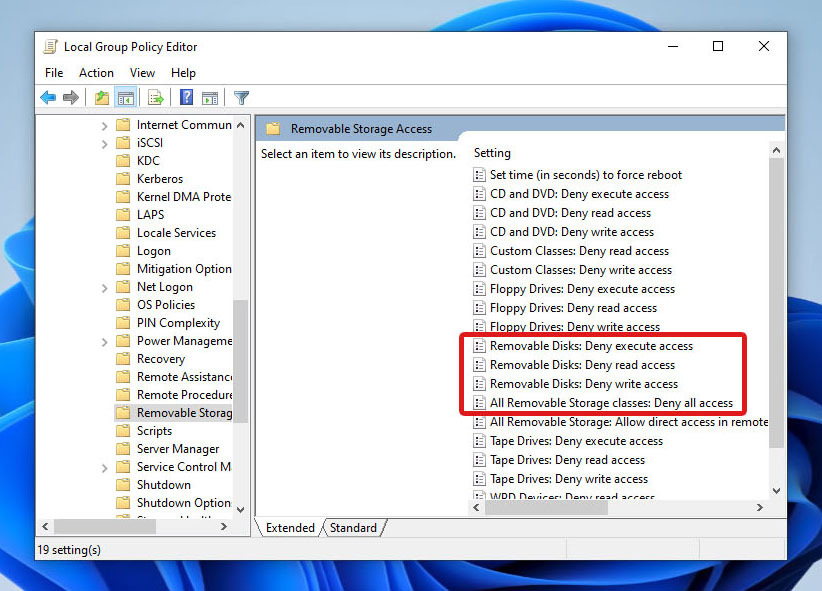Viewport: 822px width, 591px height.
Task: Click the Filter funnel icon
Action: (240, 97)
